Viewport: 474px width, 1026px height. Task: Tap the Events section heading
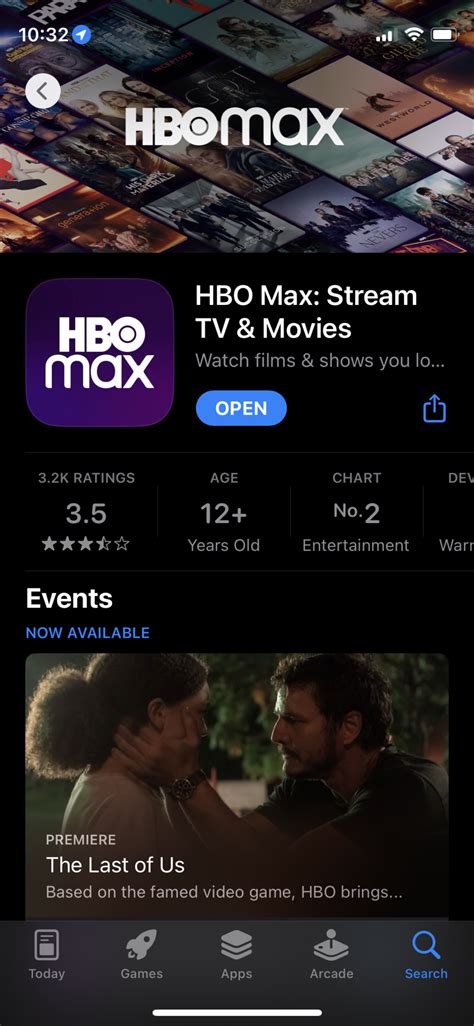[69, 598]
